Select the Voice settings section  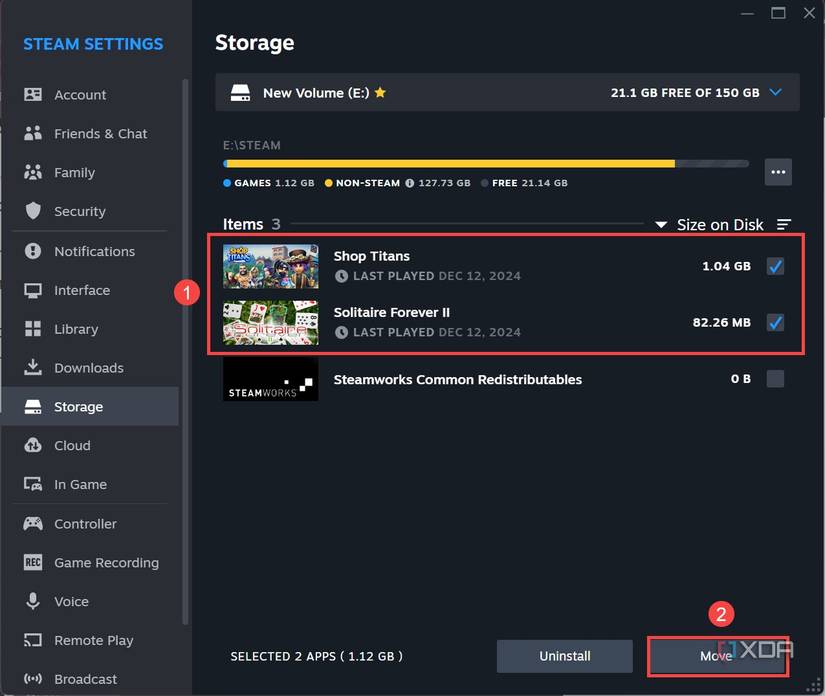[90, 601]
